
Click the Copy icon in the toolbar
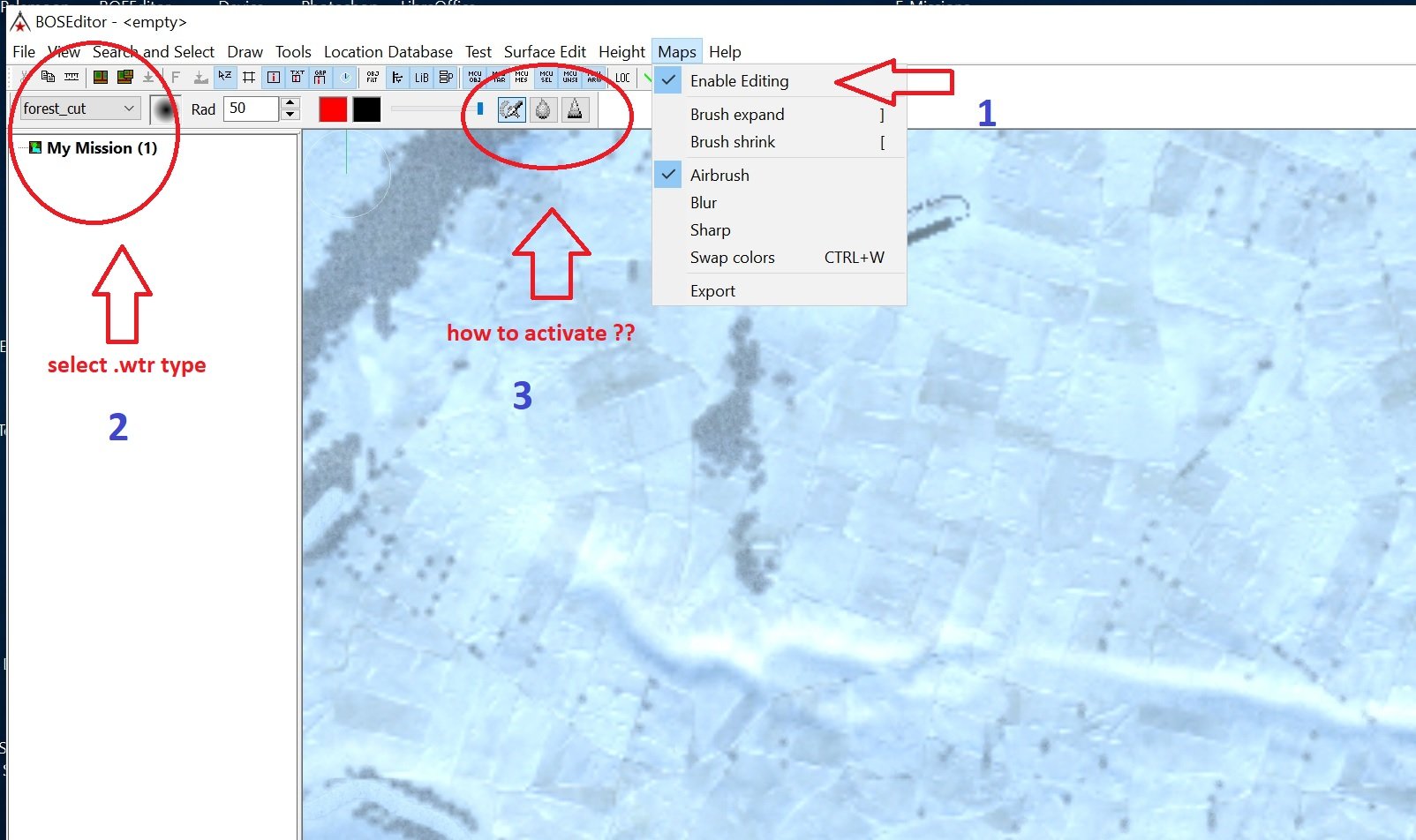[49, 78]
